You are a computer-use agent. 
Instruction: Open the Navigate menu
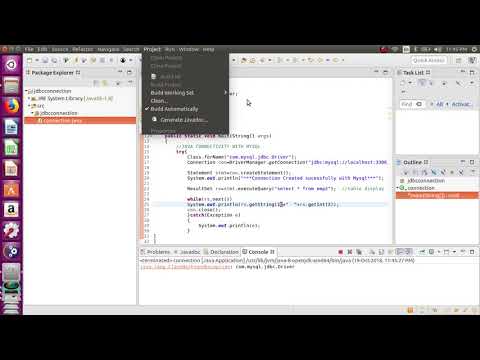coord(108,49)
